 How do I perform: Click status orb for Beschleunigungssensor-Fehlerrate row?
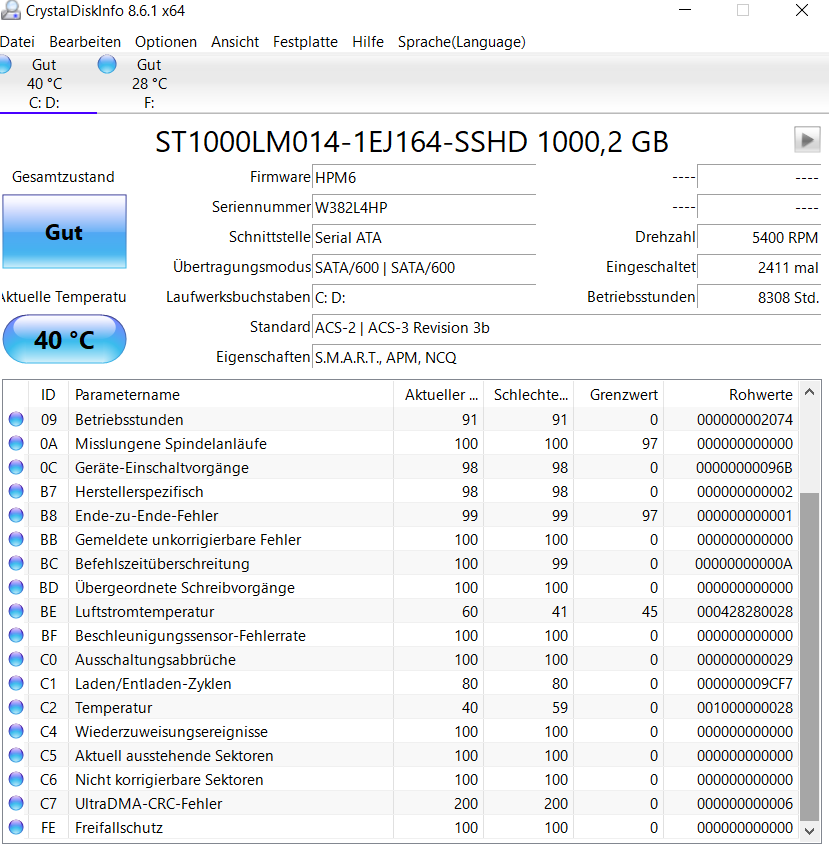16,635
